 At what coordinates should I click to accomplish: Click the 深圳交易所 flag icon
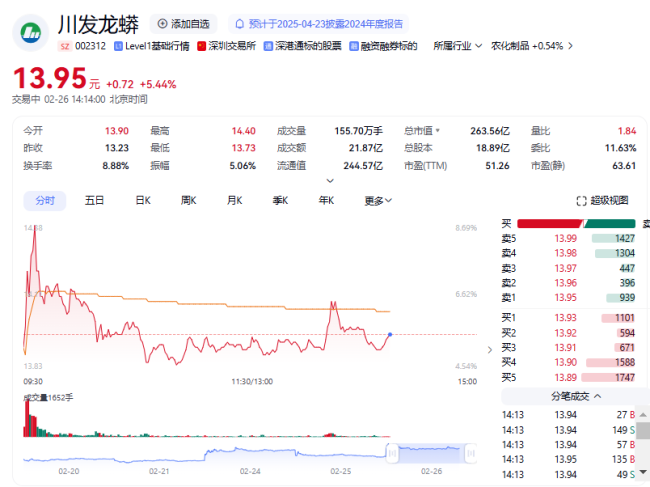point(201,46)
